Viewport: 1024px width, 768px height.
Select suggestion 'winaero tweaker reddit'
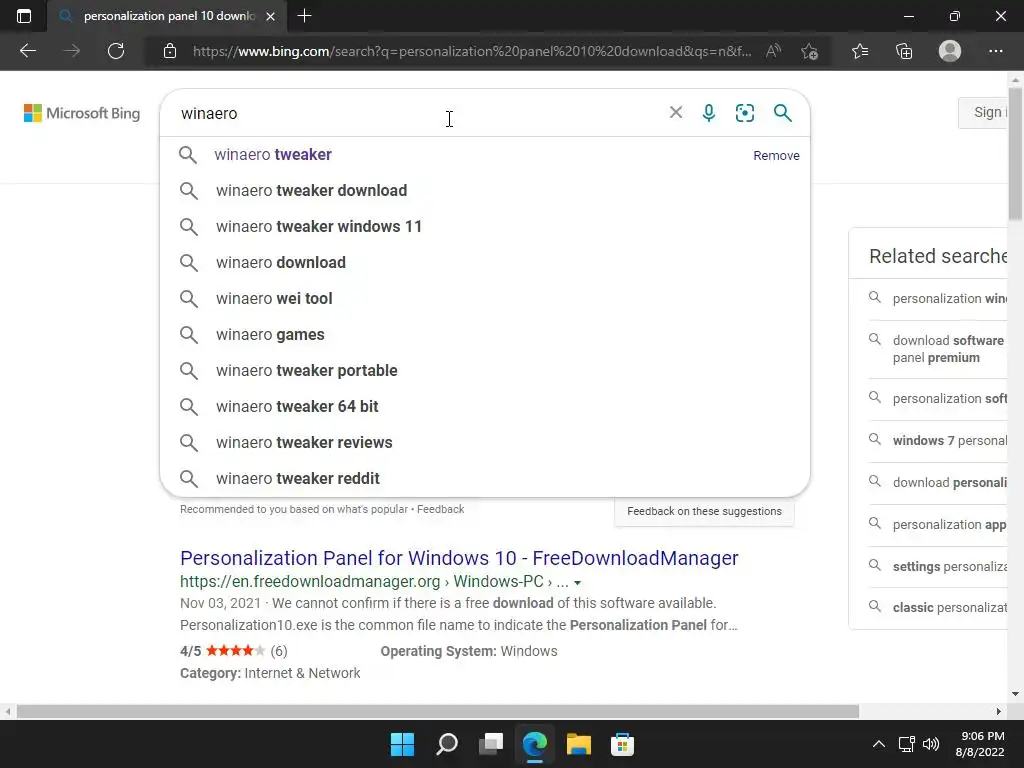485,478
